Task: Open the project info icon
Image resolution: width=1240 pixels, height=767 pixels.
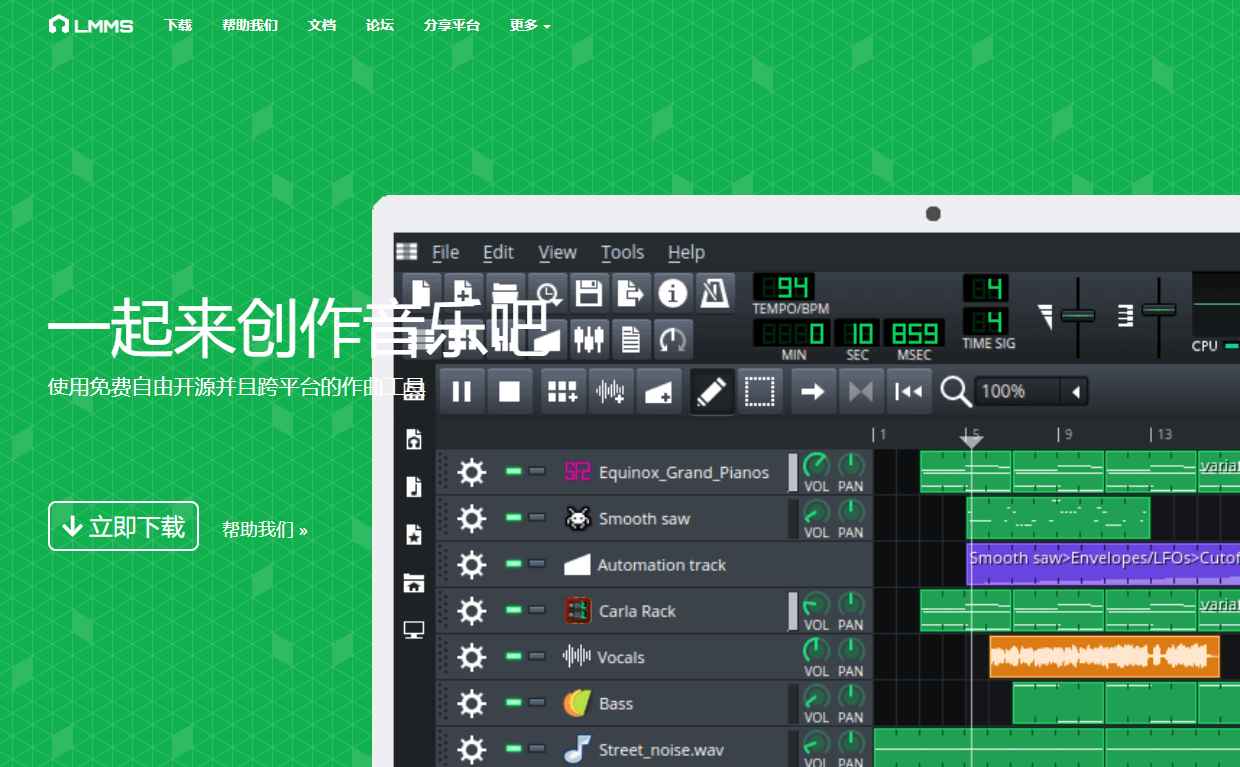Action: (x=673, y=293)
